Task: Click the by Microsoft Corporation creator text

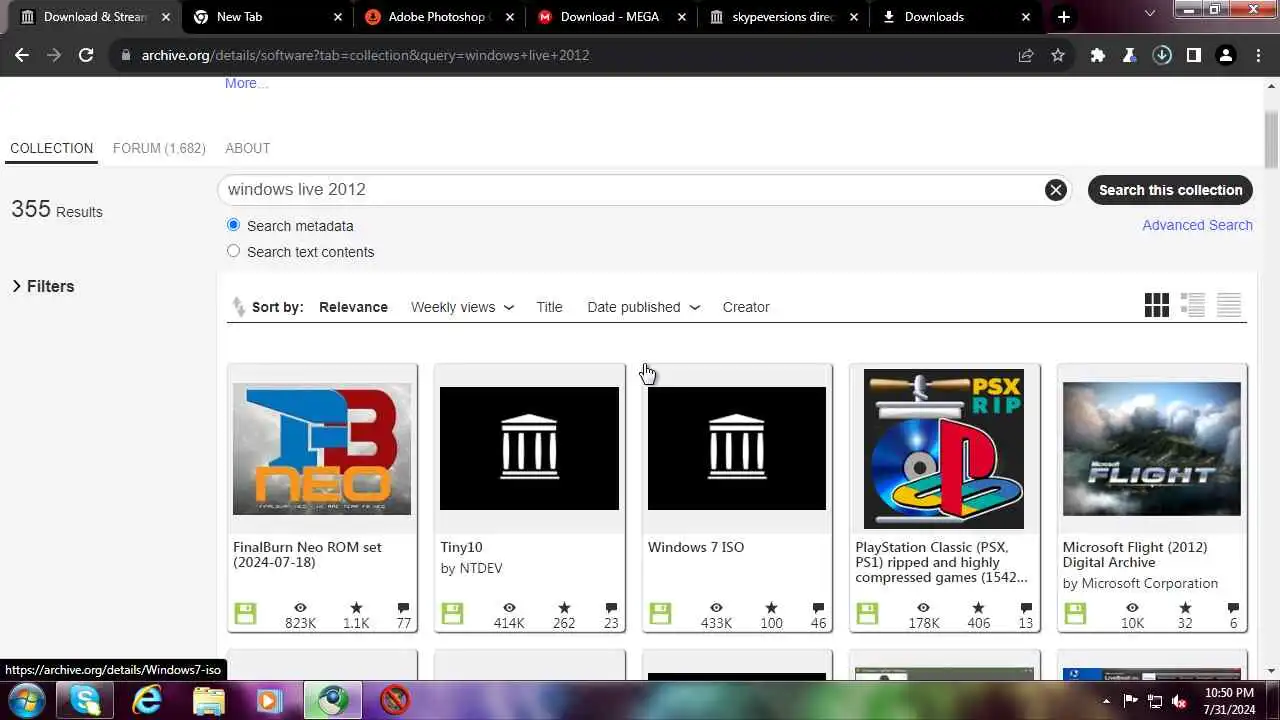Action: [1140, 583]
